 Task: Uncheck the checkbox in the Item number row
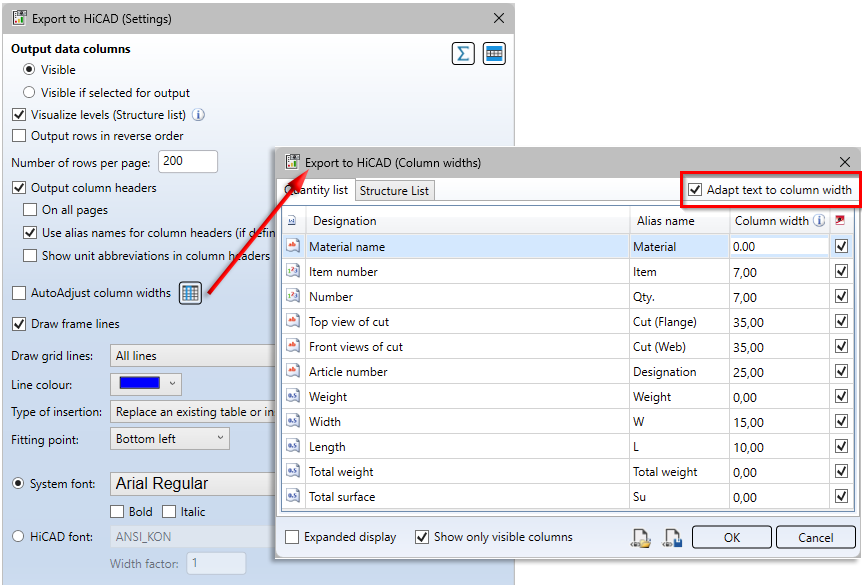841,271
